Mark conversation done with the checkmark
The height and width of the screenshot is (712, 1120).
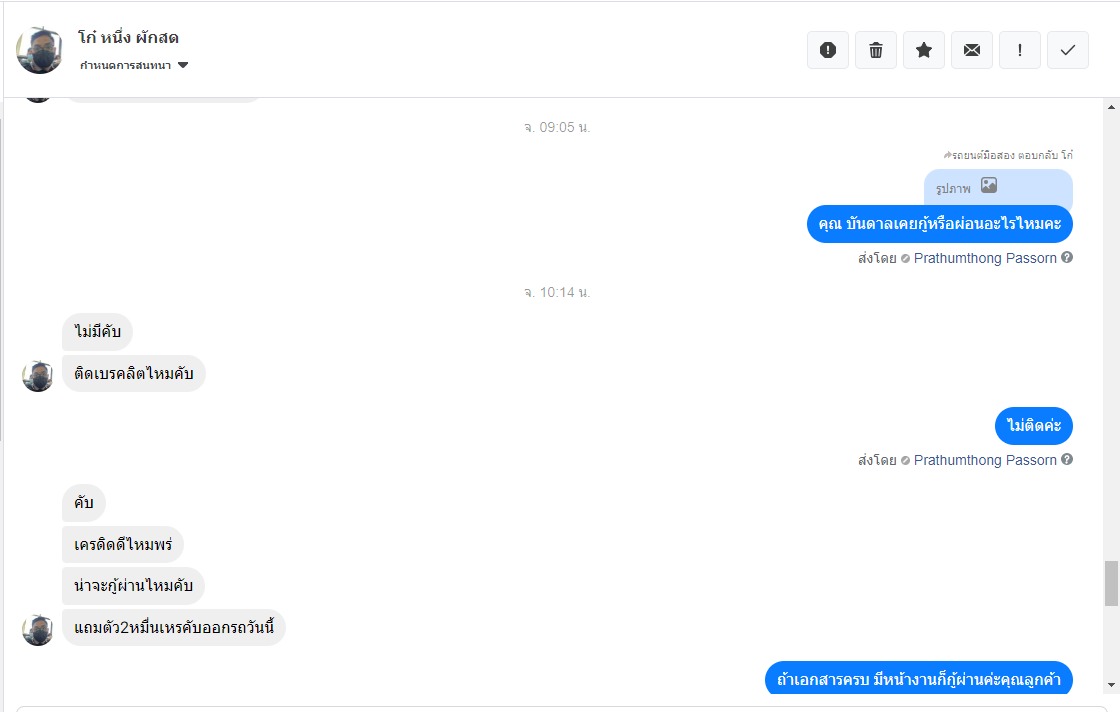tap(1068, 50)
